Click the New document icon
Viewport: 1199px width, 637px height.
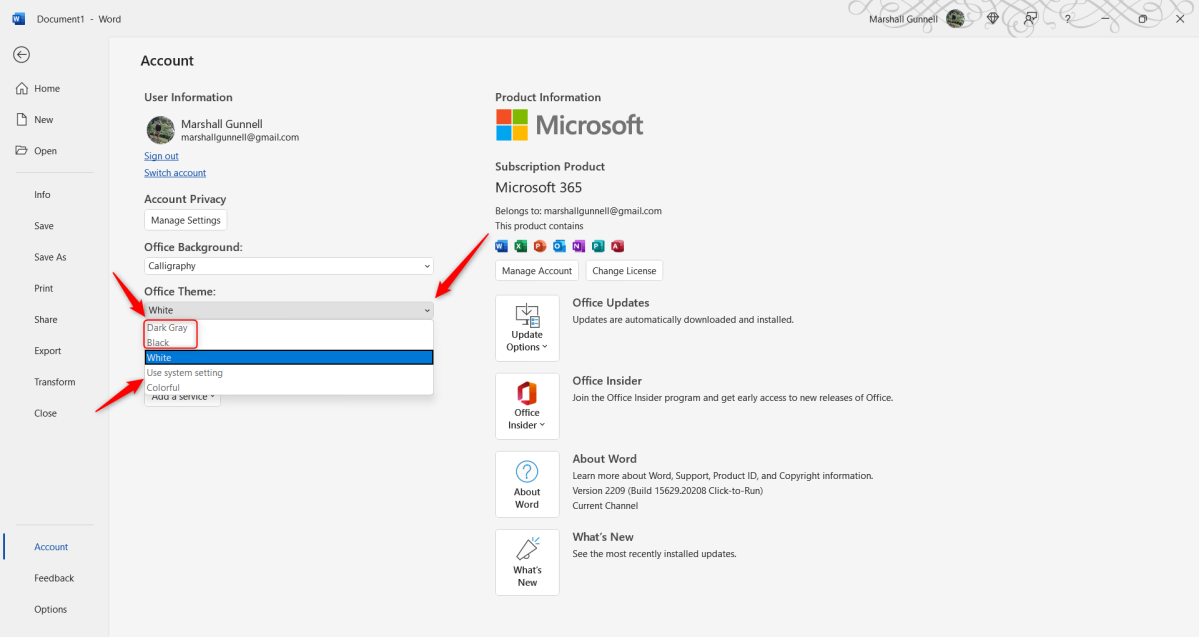tap(21, 119)
